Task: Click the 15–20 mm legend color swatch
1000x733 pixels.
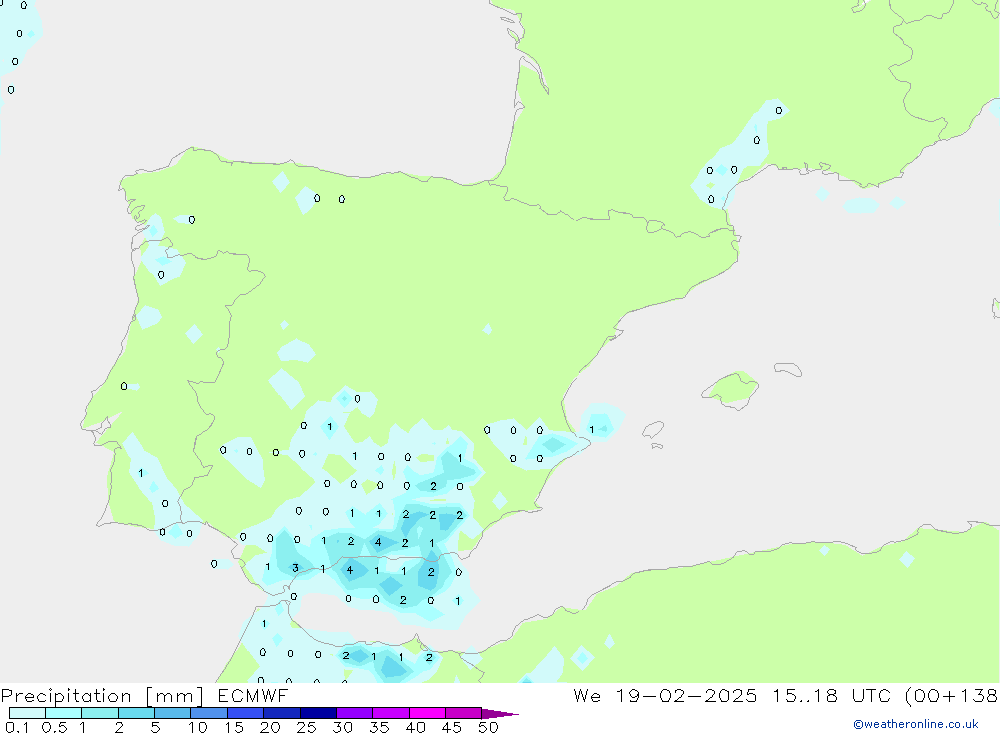Action: coord(245,713)
